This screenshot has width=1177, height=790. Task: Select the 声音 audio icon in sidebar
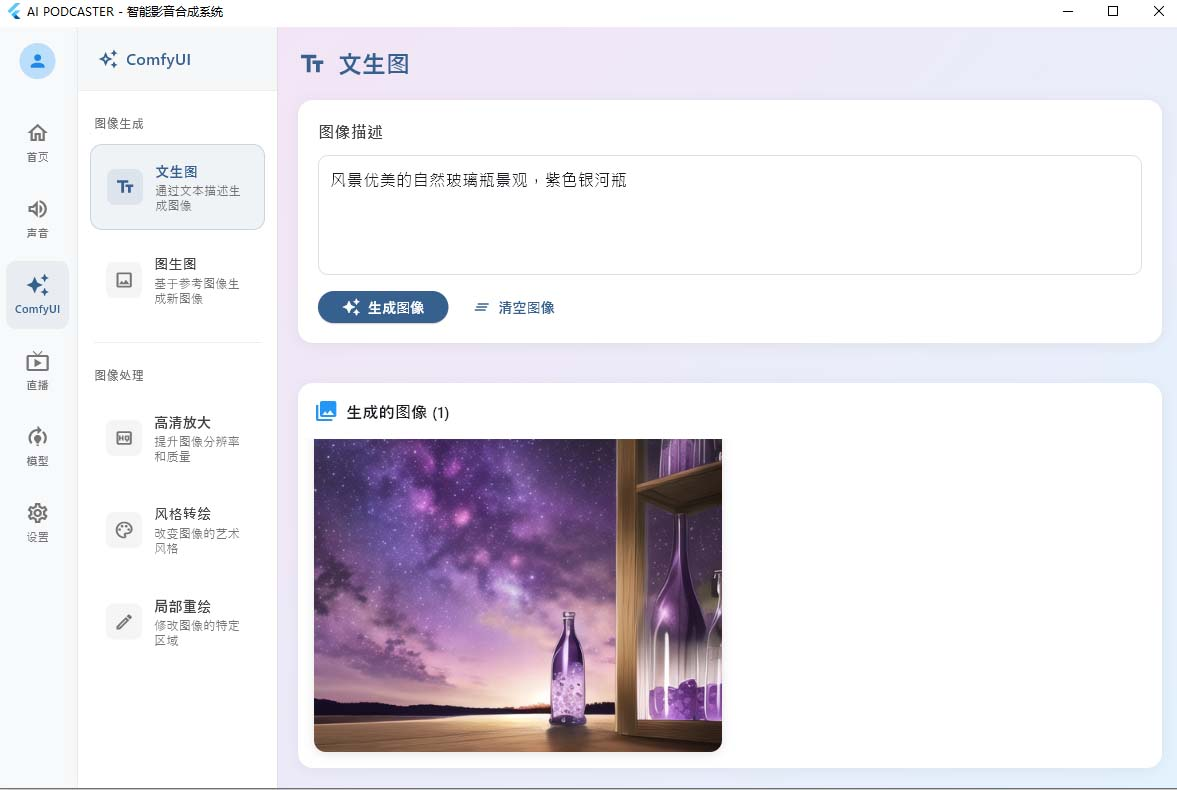[37, 218]
